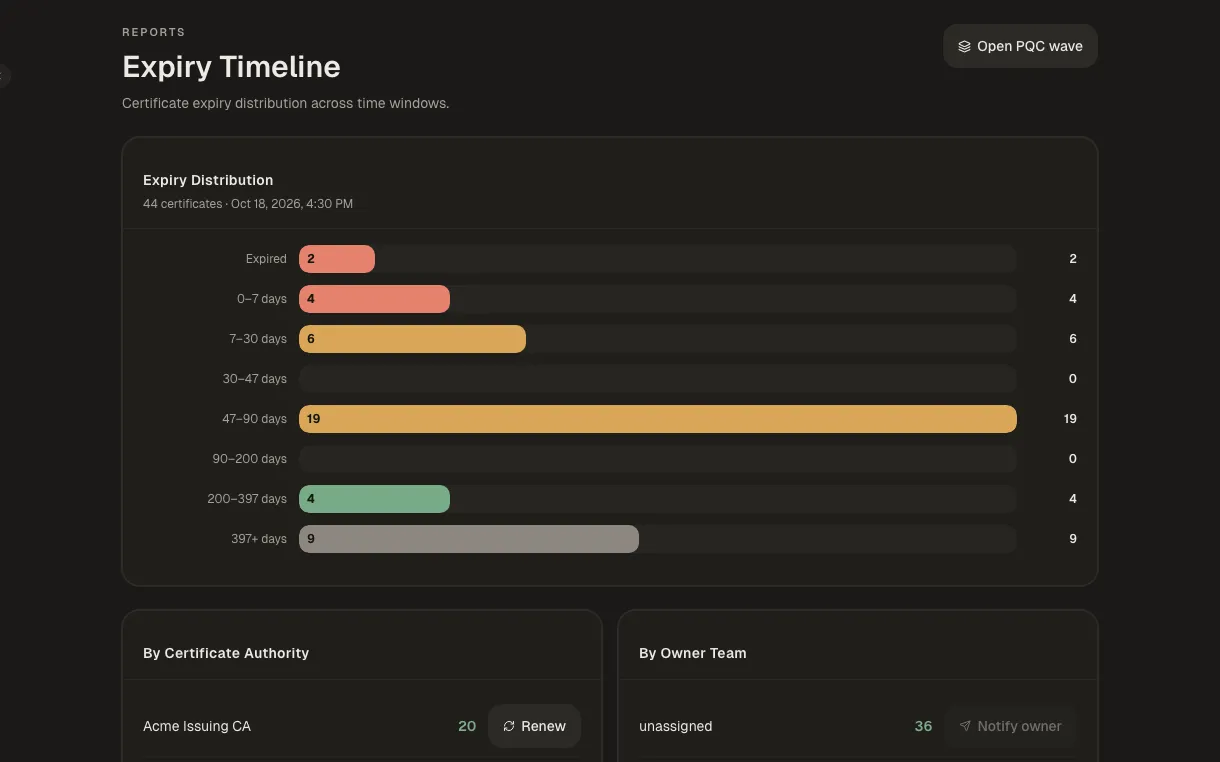1220x762 pixels.
Task: Click the count 20 for Acme Issuing CA
Action: 467,726
